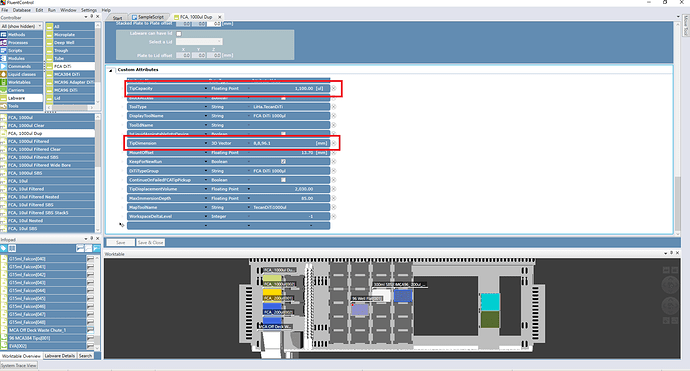Image resolution: width=690 pixels, height=371 pixels.
Task: Open the All (show hidden) filter dropdown
Action: pyautogui.click(x=22, y=26)
